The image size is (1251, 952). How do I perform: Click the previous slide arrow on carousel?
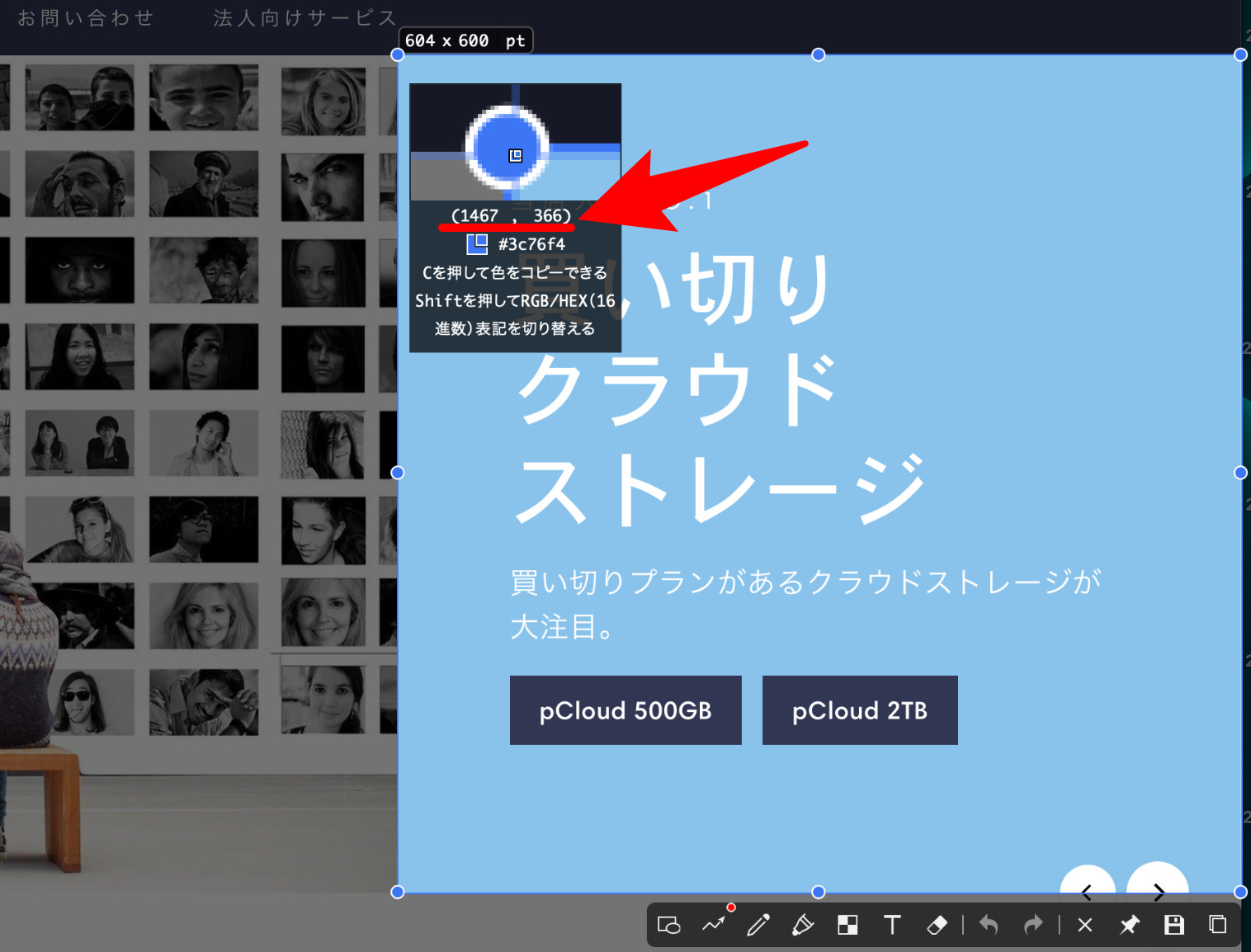click(x=1088, y=879)
